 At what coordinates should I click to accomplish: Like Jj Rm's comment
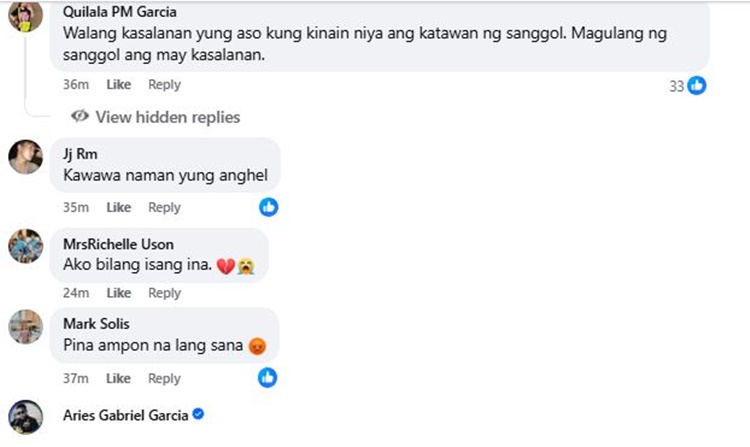[119, 207]
